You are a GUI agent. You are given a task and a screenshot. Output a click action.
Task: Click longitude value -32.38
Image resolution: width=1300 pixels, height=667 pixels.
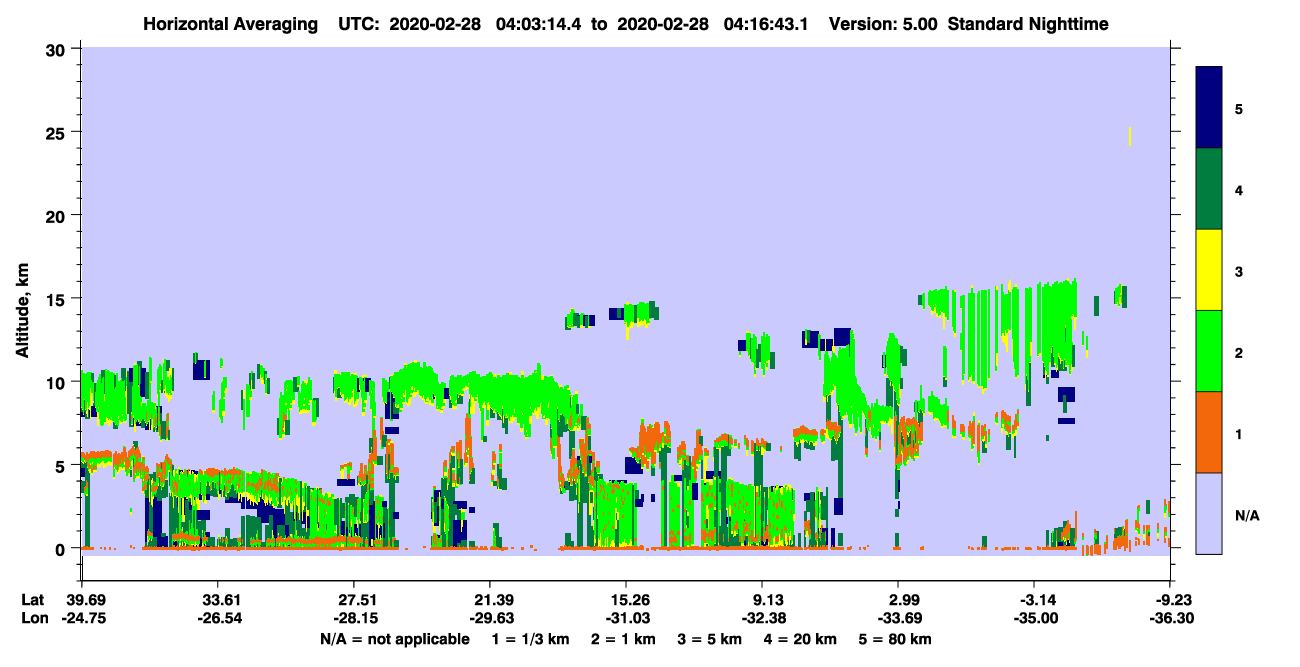click(x=763, y=618)
